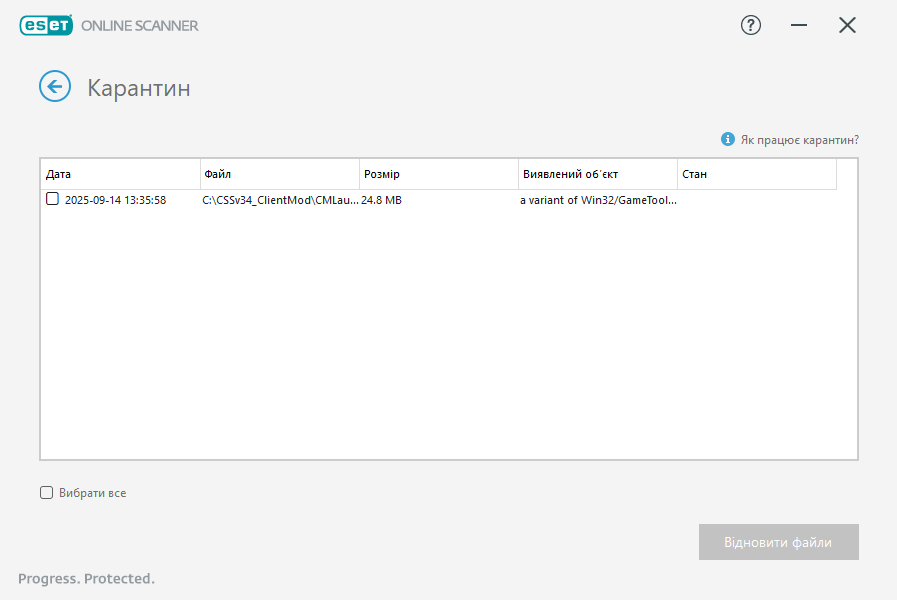Close the ESET Online Scanner window
Screen dimensions: 897x600
point(847,26)
